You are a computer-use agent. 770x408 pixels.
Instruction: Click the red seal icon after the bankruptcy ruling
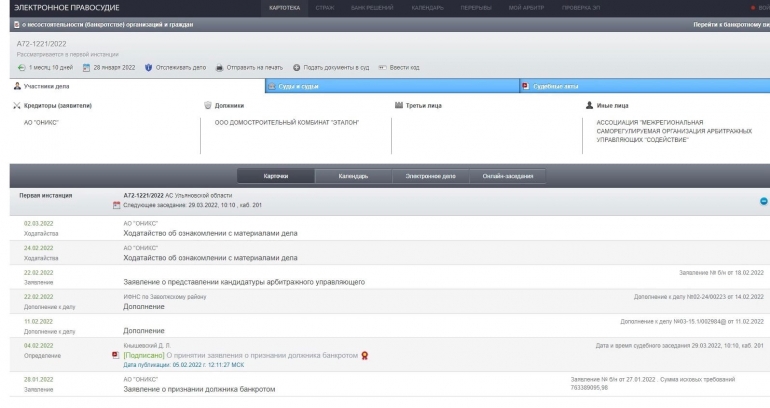point(365,355)
